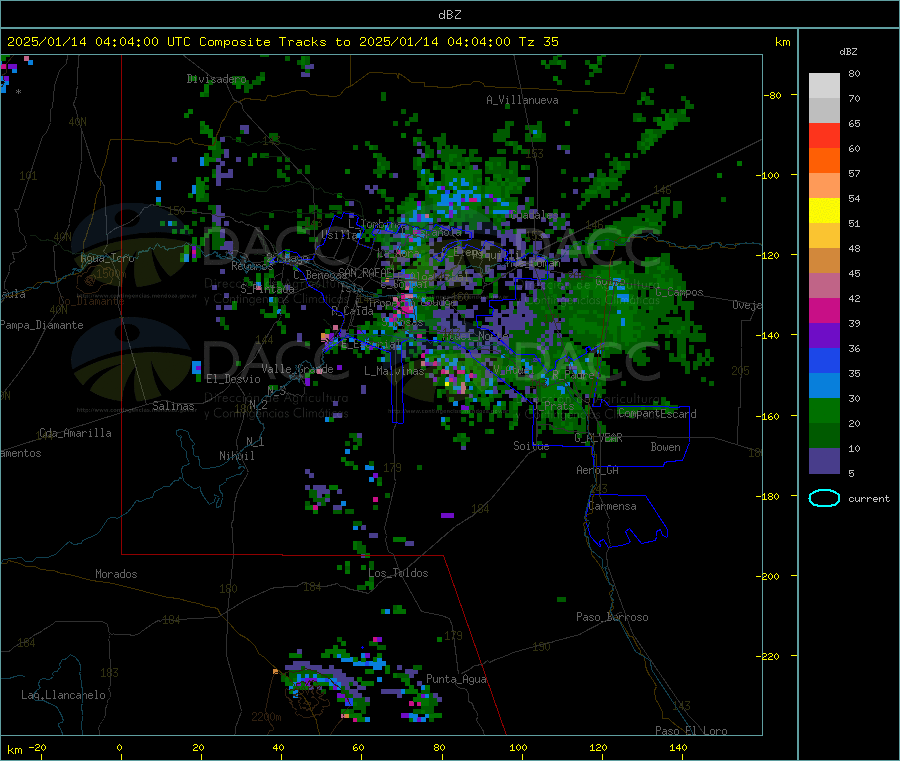Click the Agua_Toro place label
The width and height of the screenshot is (900, 761).
point(107,258)
